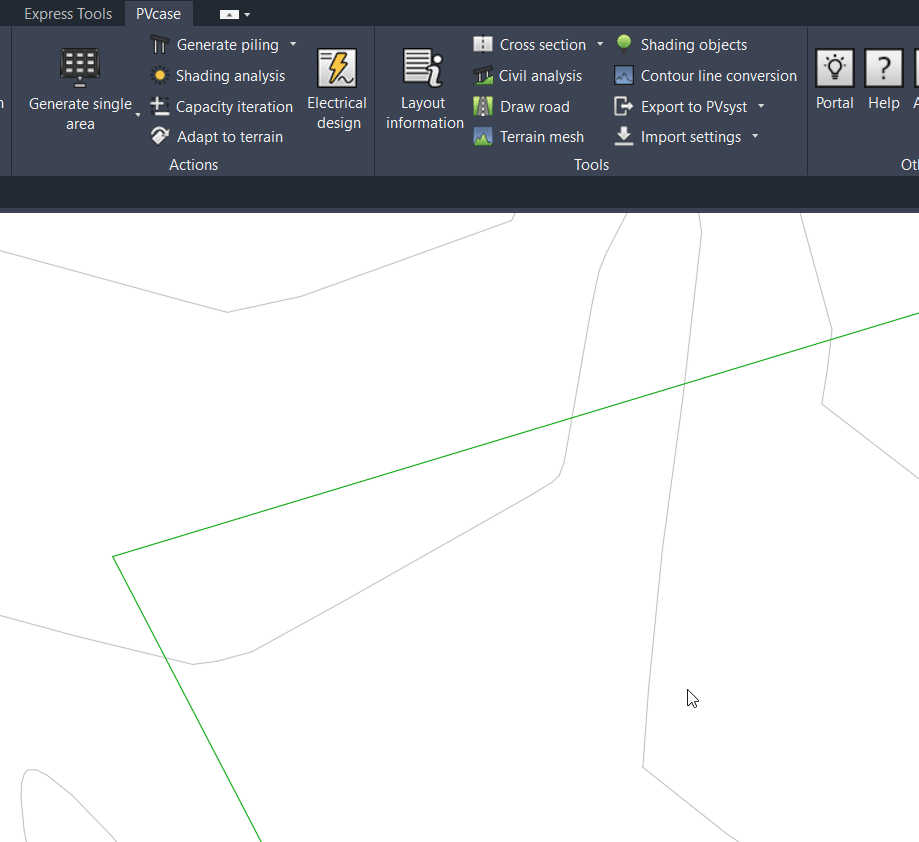Select the Adapt to terrain icon

click(x=159, y=137)
